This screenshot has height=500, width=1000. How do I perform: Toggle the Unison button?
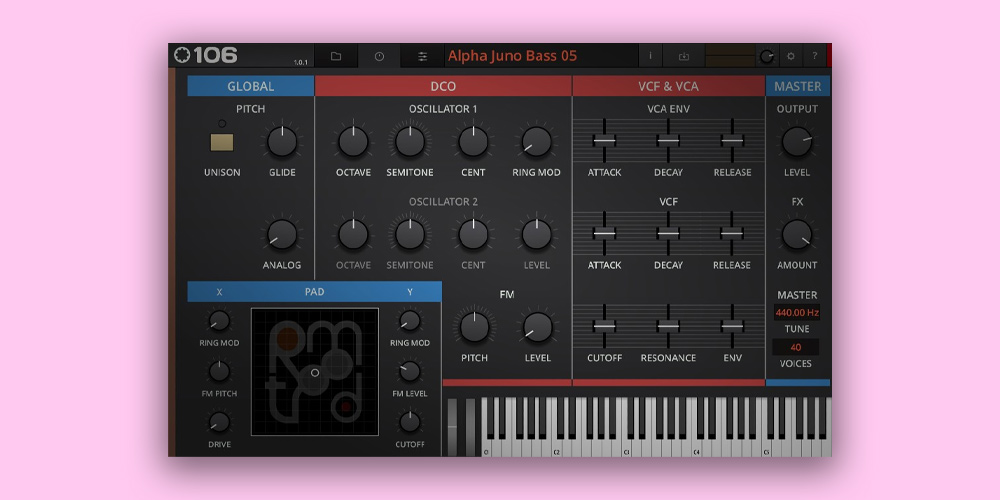(222, 142)
